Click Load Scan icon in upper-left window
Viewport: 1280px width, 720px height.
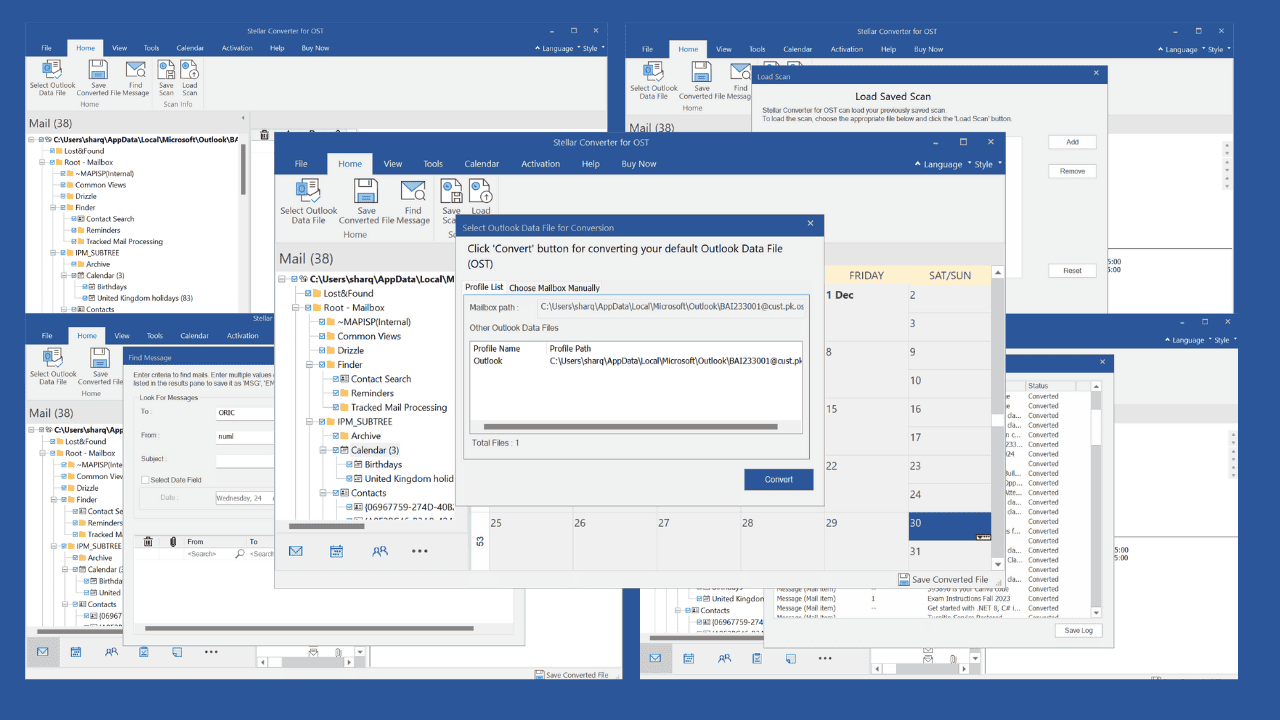(x=189, y=70)
